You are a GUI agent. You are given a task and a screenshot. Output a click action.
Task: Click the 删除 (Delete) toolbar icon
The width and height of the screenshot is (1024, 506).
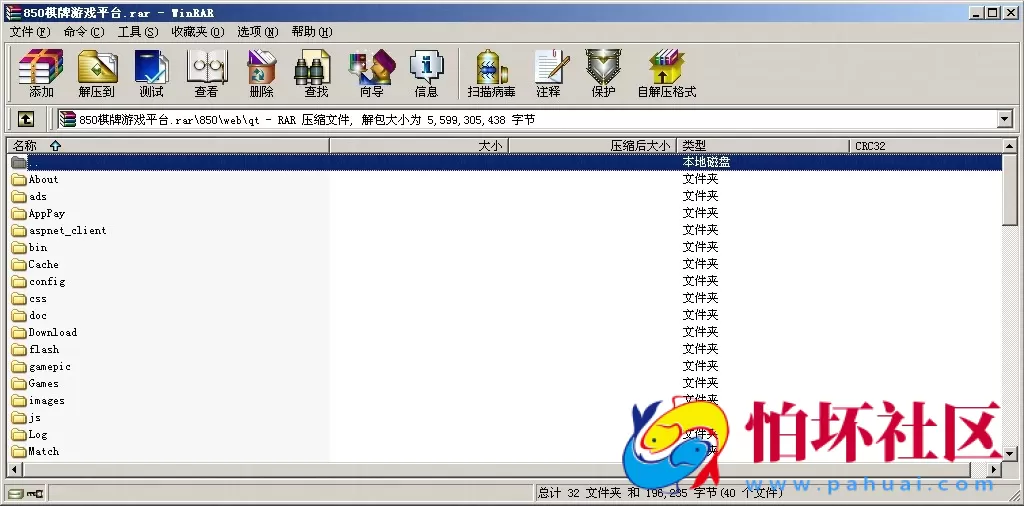click(261, 73)
